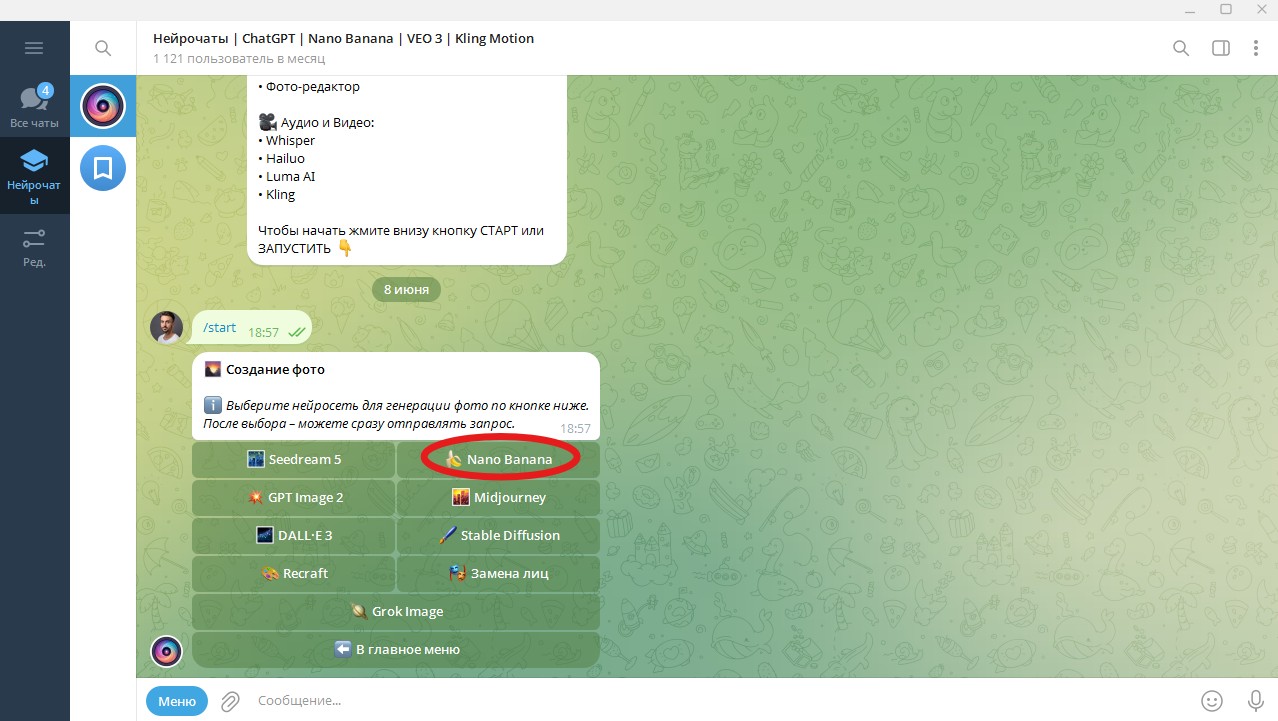Viewport: 1278px width, 721px height.
Task: Open the hamburger main menu
Action: click(x=34, y=48)
